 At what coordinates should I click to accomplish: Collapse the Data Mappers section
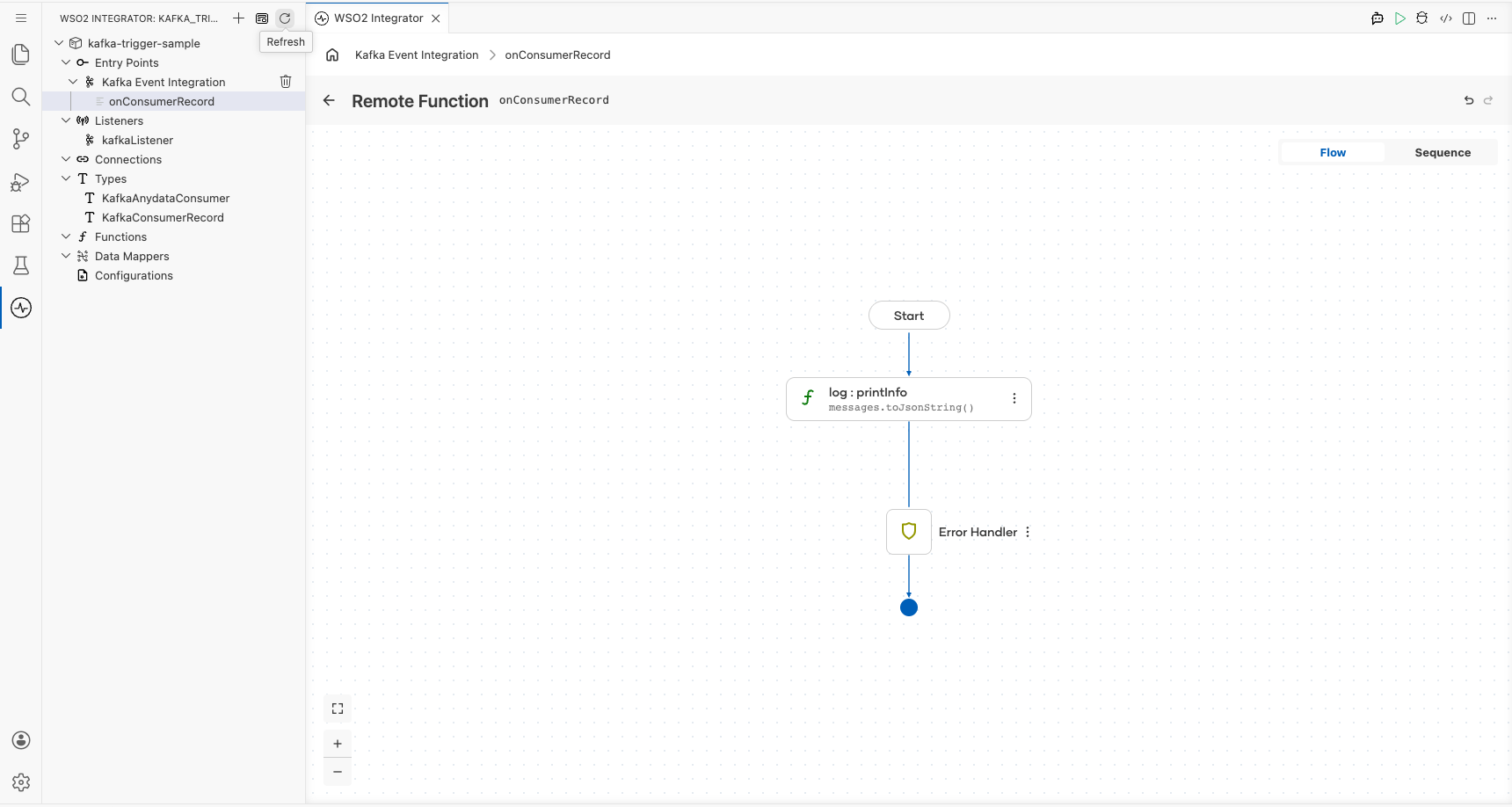tap(66, 256)
